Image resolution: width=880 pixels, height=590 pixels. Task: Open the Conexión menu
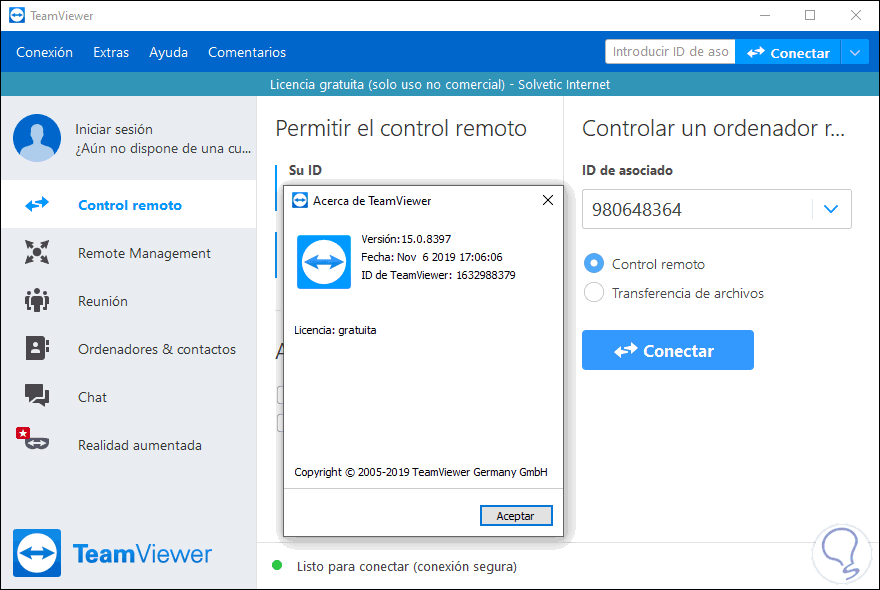click(x=44, y=52)
